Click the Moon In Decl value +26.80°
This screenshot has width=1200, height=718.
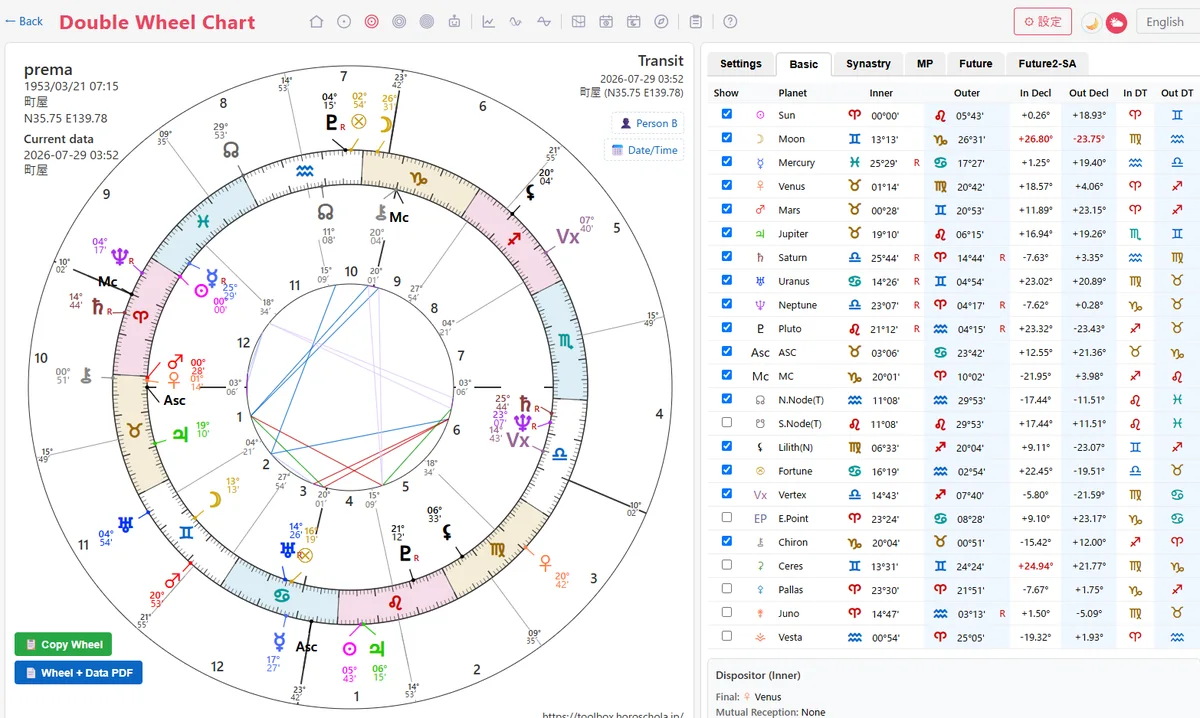[1036, 139]
